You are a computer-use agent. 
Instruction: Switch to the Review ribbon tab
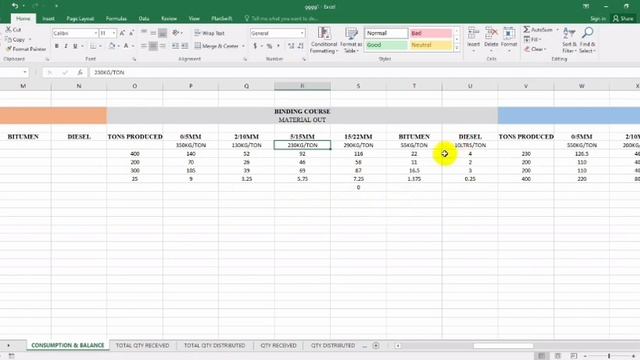tap(169, 19)
